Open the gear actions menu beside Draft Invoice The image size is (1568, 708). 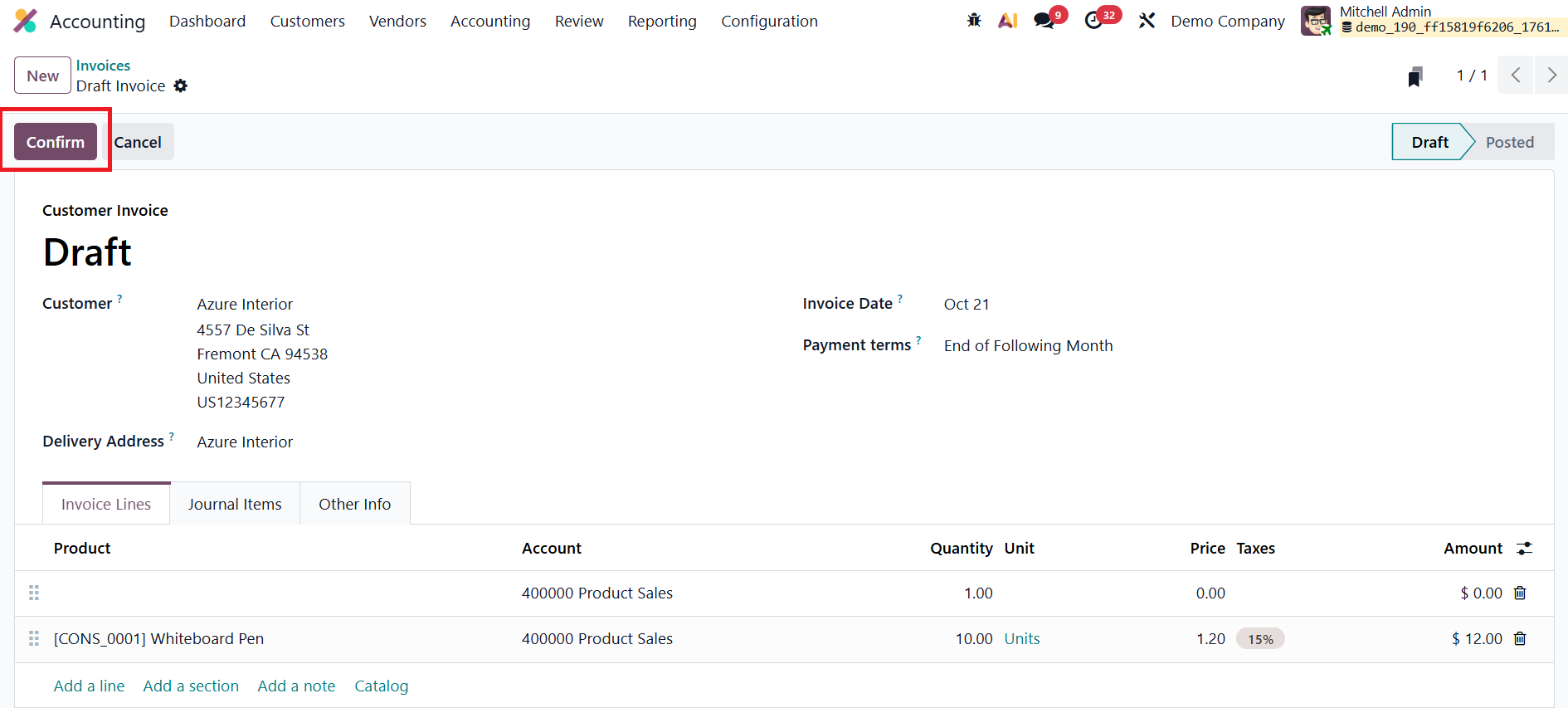(x=181, y=86)
